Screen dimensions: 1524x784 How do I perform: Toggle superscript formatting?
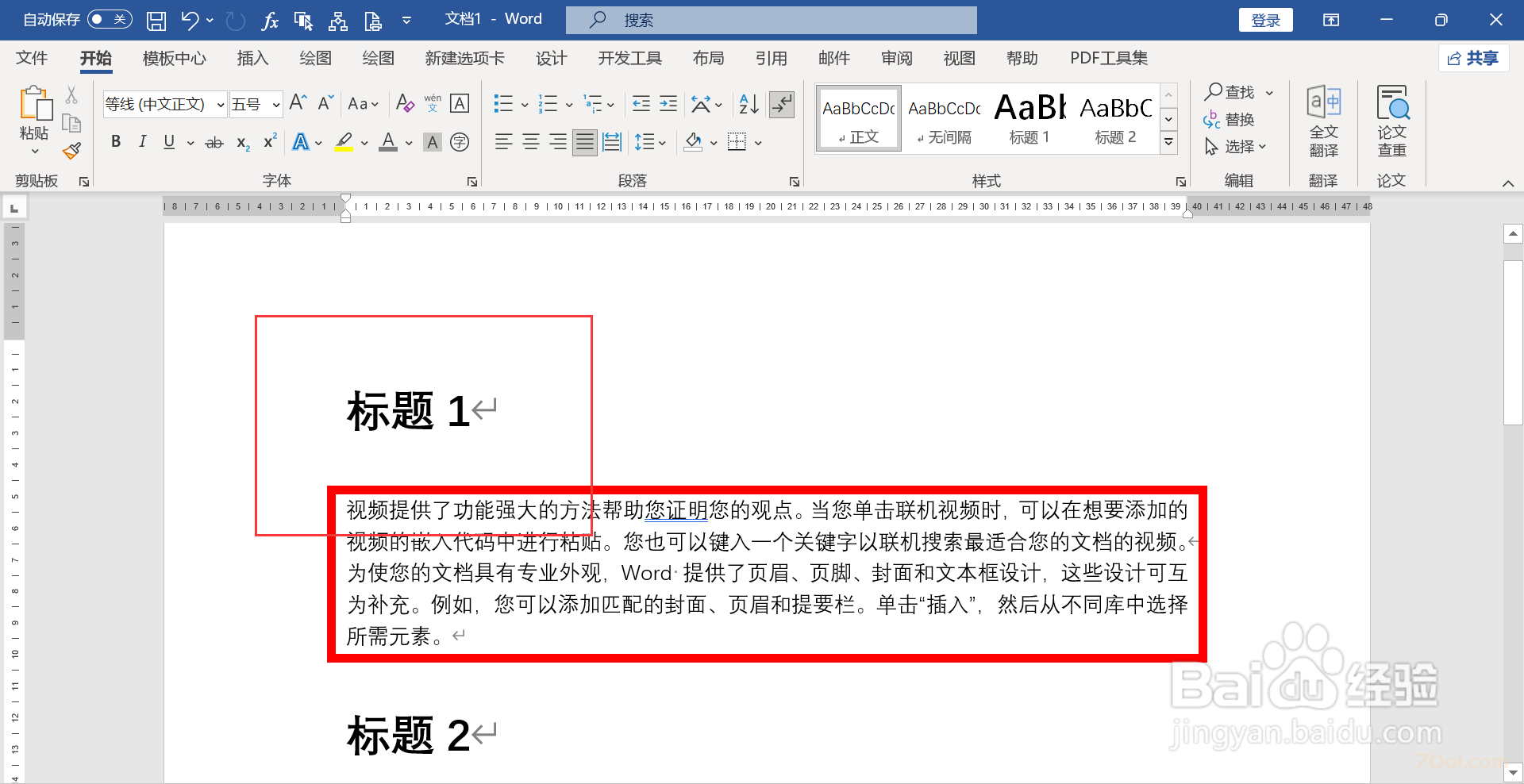(x=270, y=141)
